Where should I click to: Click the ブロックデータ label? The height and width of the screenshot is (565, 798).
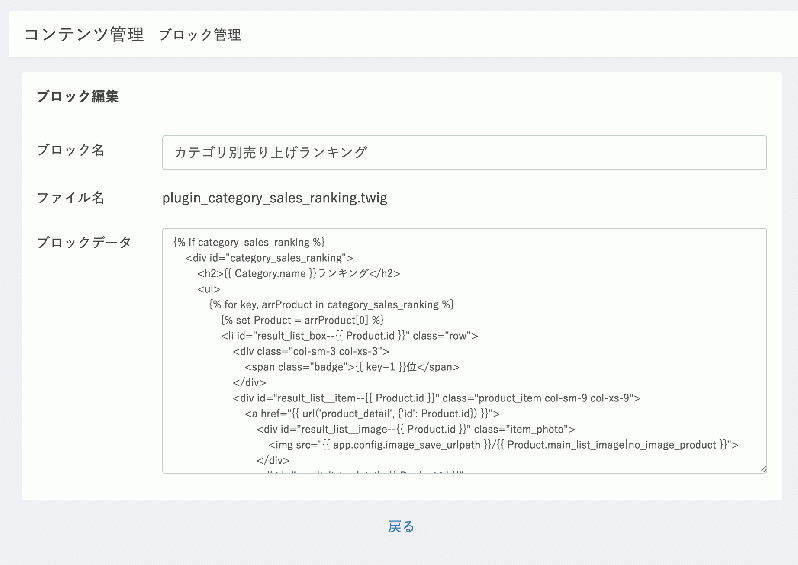[x=84, y=242]
